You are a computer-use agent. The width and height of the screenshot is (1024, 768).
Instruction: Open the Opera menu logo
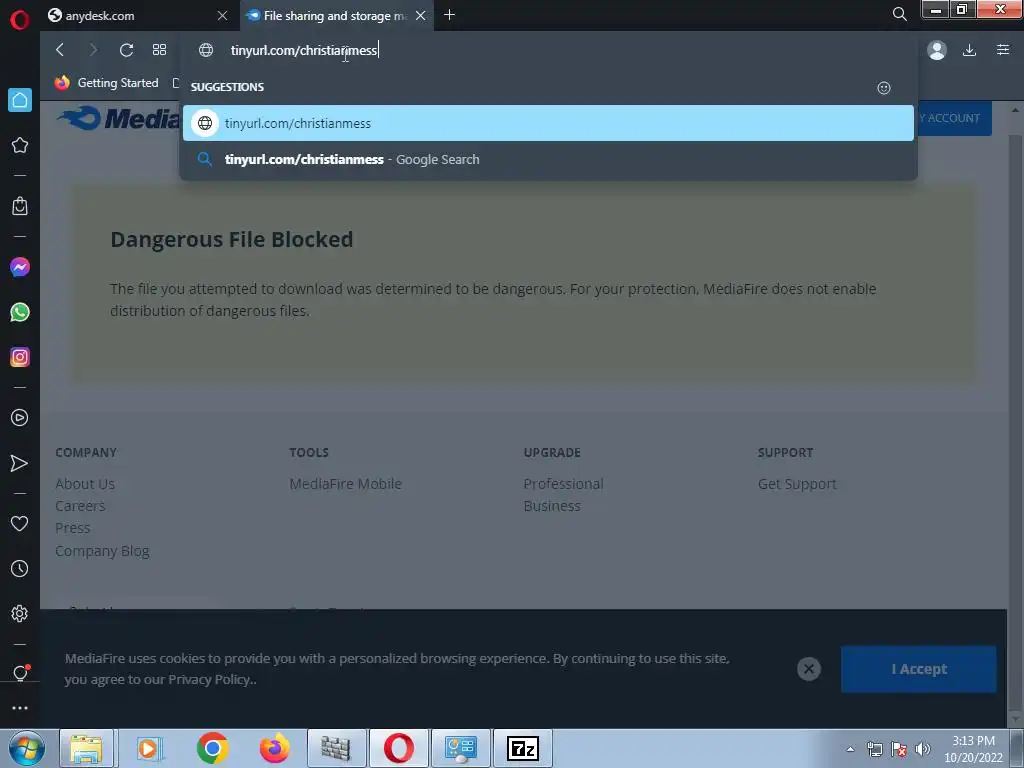(x=20, y=20)
